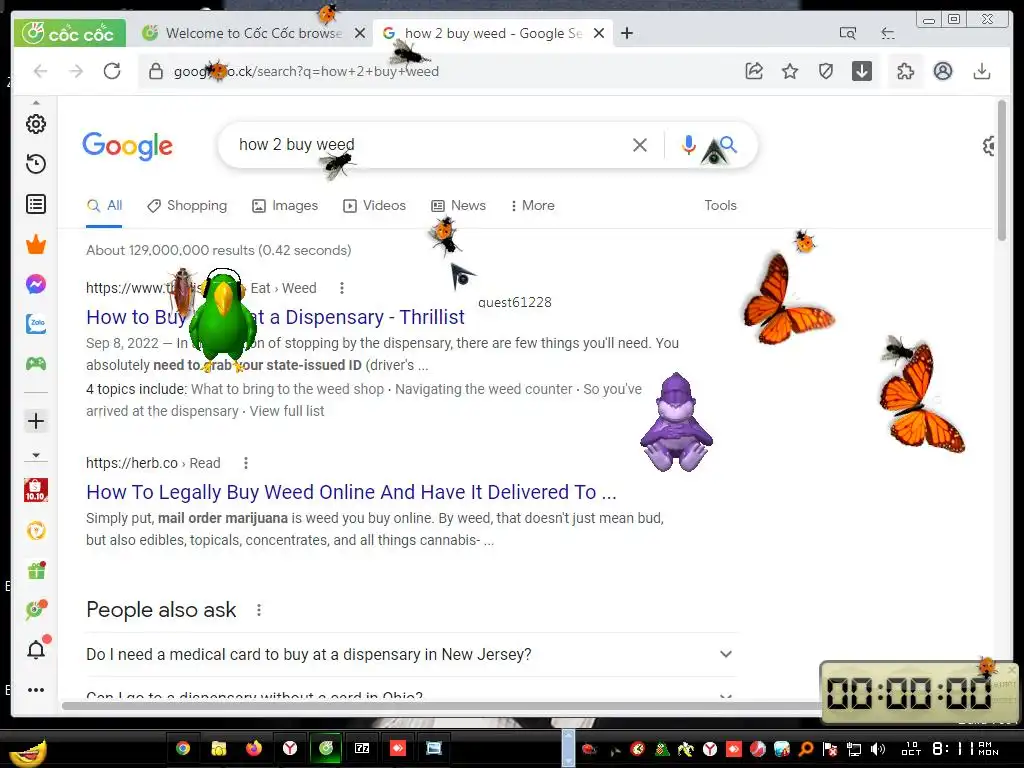Open options dots beside herb.co result
Screen dimensions: 1024x768
pos(246,463)
